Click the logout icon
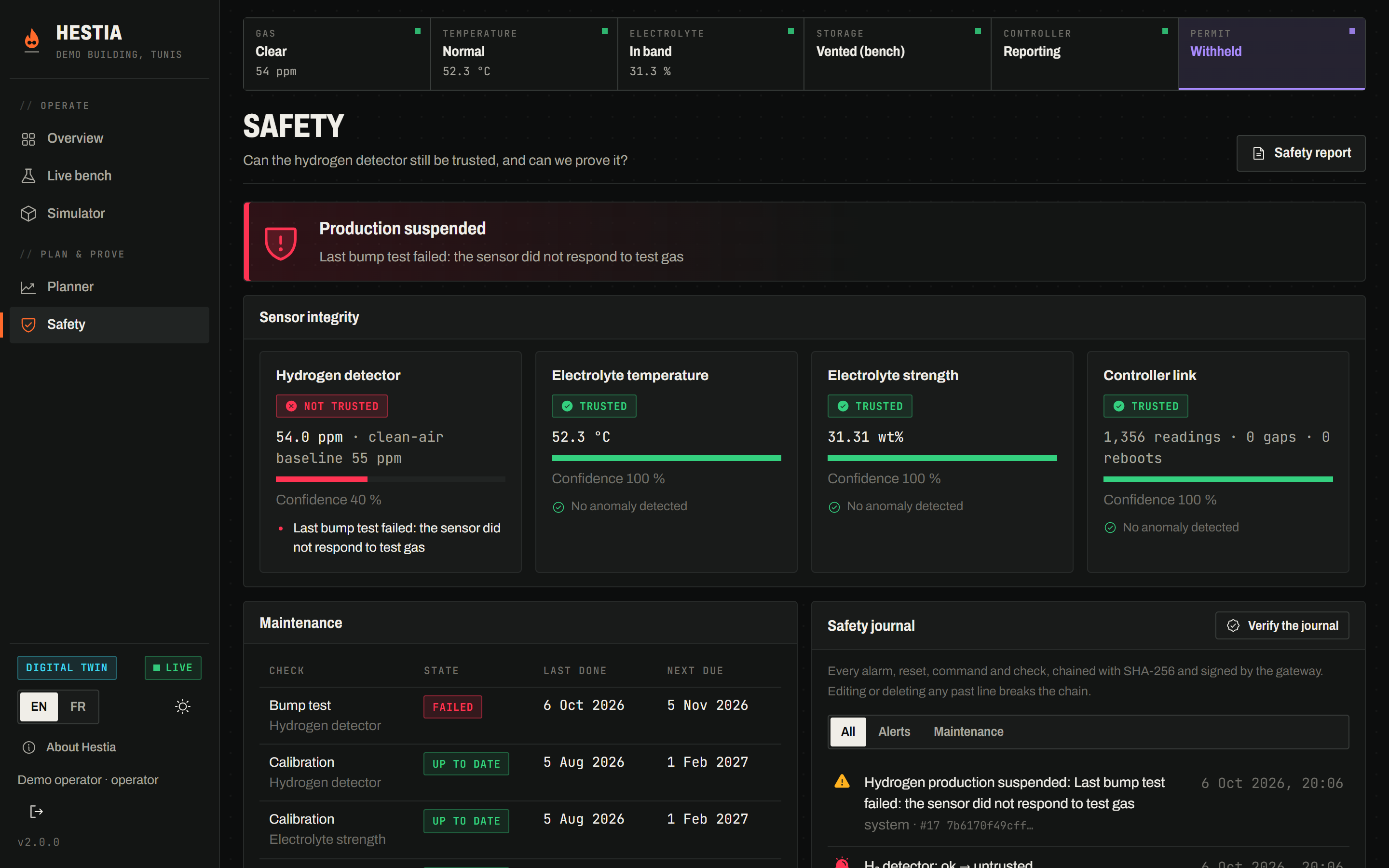 pos(36,811)
